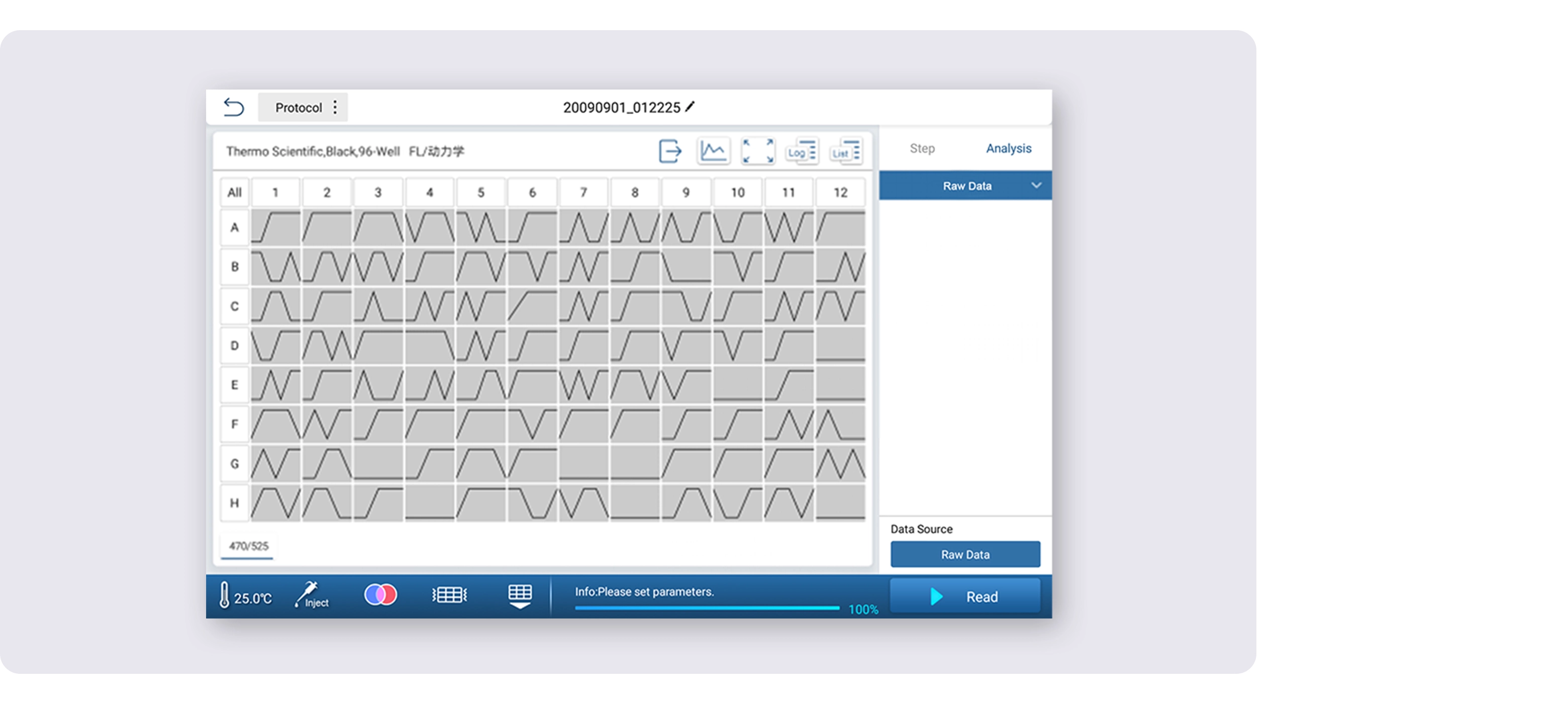Open Protocol three-dot menu
The height and width of the screenshot is (704, 1568).
(x=335, y=108)
